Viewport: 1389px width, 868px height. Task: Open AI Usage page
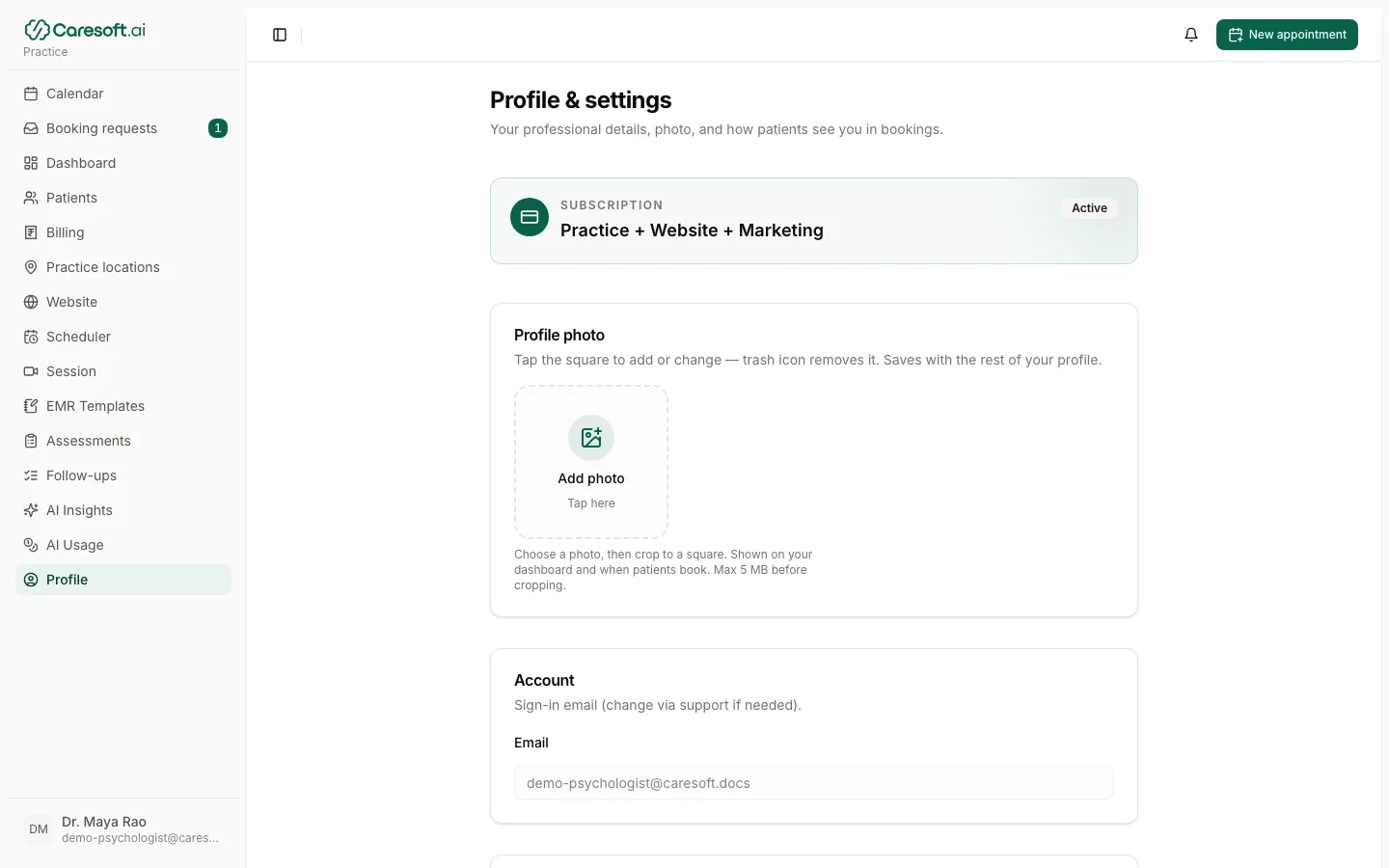[x=123, y=545]
